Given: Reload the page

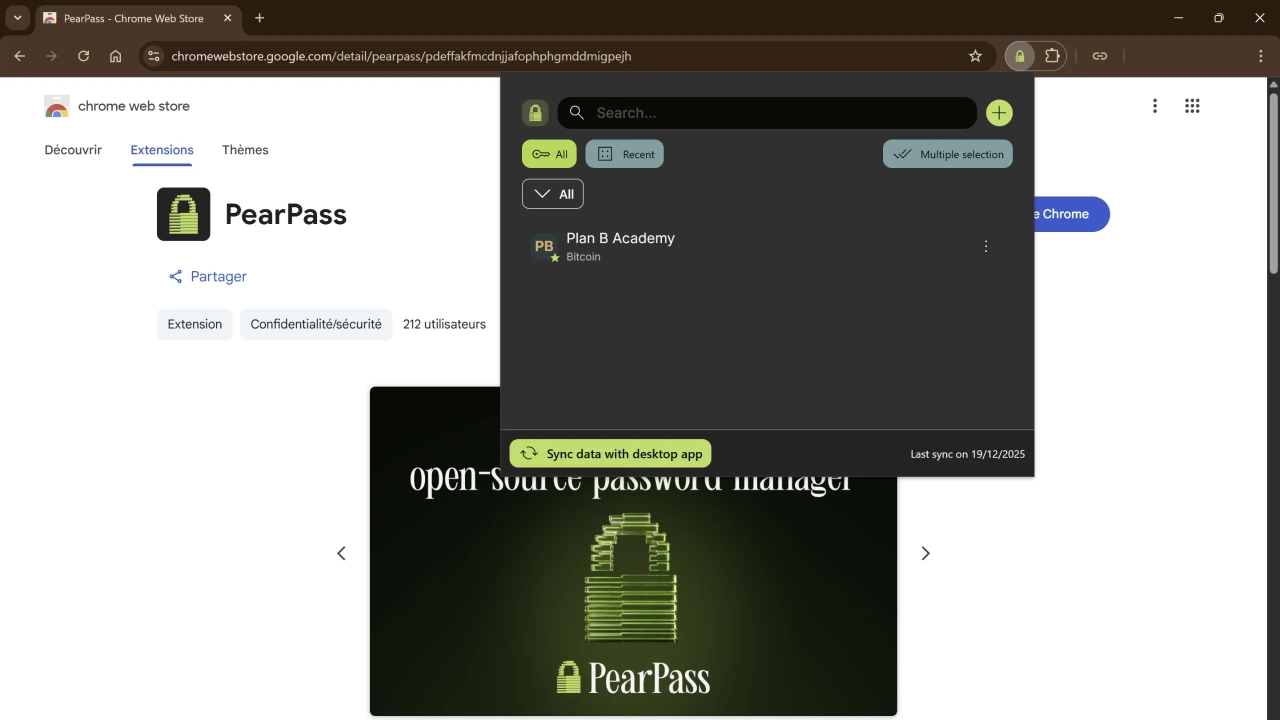Looking at the screenshot, I should (84, 56).
